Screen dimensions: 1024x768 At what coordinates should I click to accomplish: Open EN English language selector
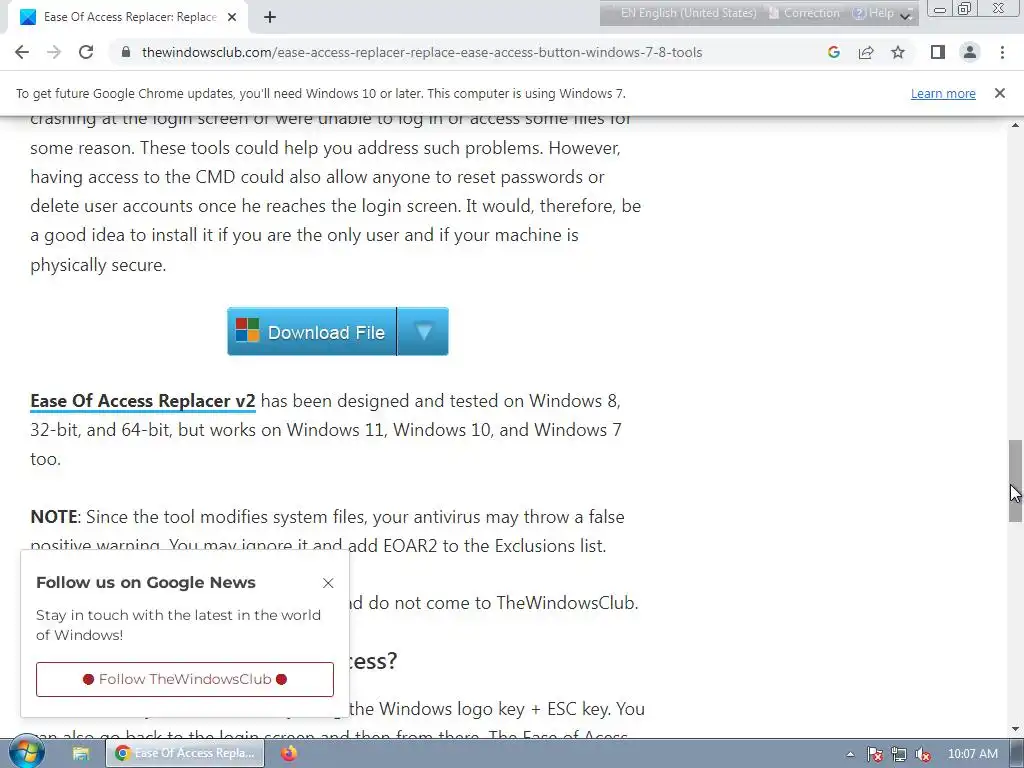[x=688, y=13]
